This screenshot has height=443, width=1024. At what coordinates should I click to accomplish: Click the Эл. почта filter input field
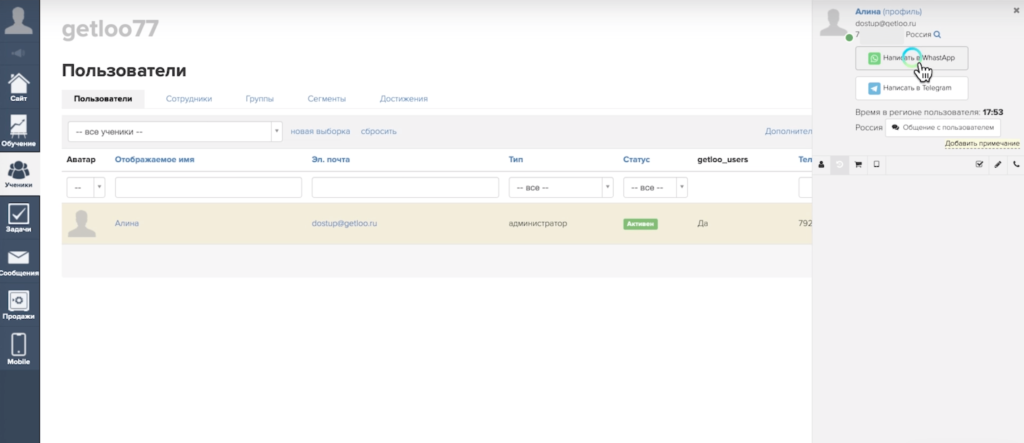(x=405, y=187)
